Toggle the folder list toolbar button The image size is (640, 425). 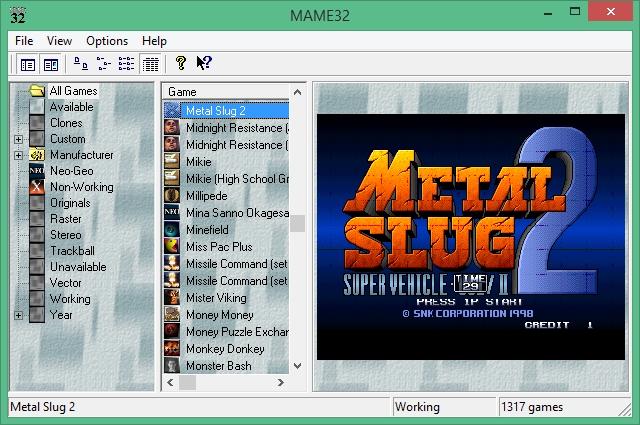28,65
